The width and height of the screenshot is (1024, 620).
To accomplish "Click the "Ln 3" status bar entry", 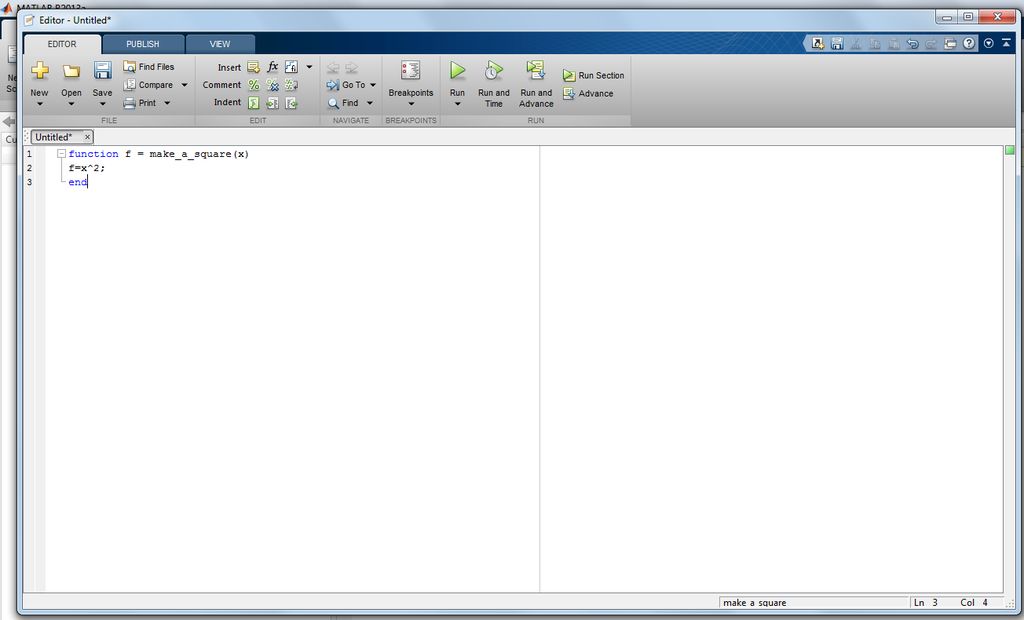I will click(925, 602).
